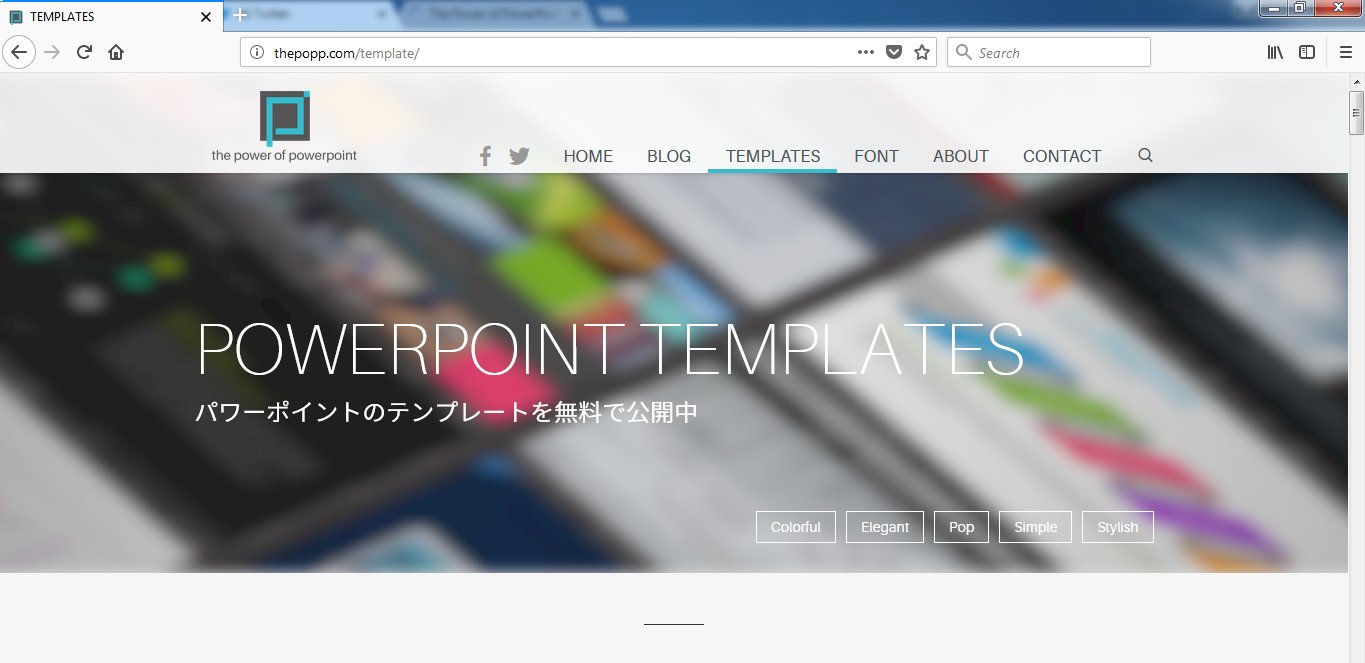The width and height of the screenshot is (1365, 663).
Task: Open ABOUT in site navigation
Action: 961,156
